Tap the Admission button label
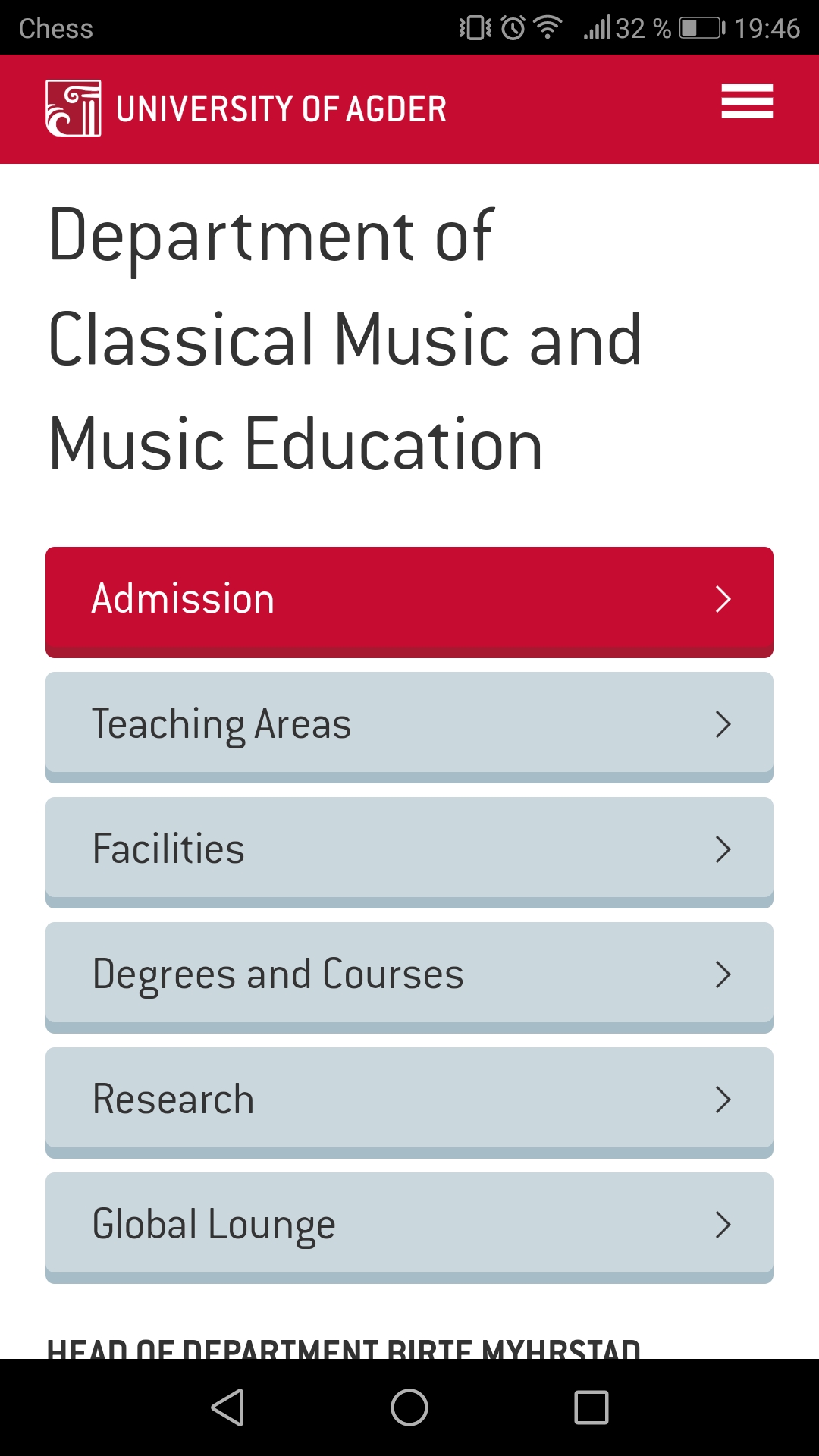The height and width of the screenshot is (1456, 819). pos(183,599)
